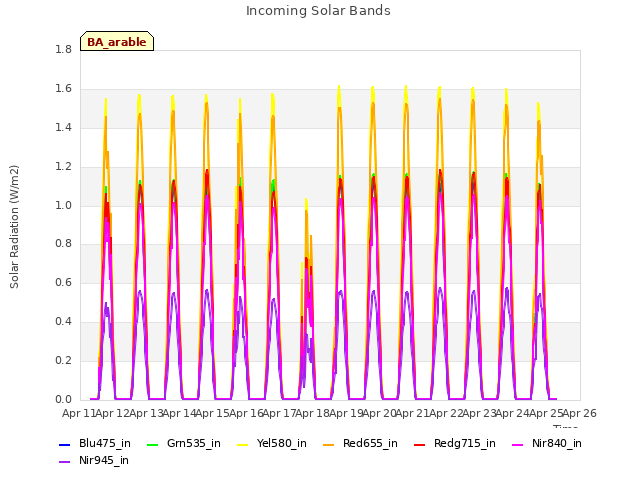Click the green Grn535_in legend swatch
Image resolution: width=640 pixels, height=480 pixels.
point(152,444)
